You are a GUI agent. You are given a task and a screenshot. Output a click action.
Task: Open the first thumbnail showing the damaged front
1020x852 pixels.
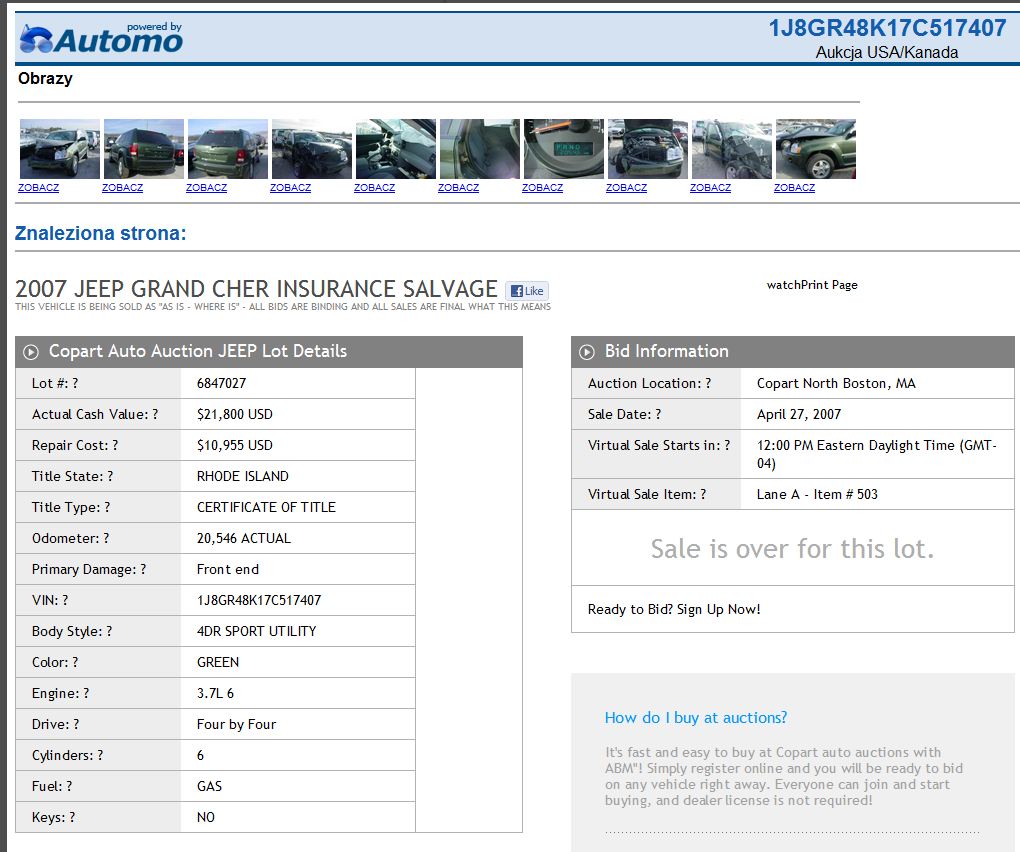click(60, 149)
